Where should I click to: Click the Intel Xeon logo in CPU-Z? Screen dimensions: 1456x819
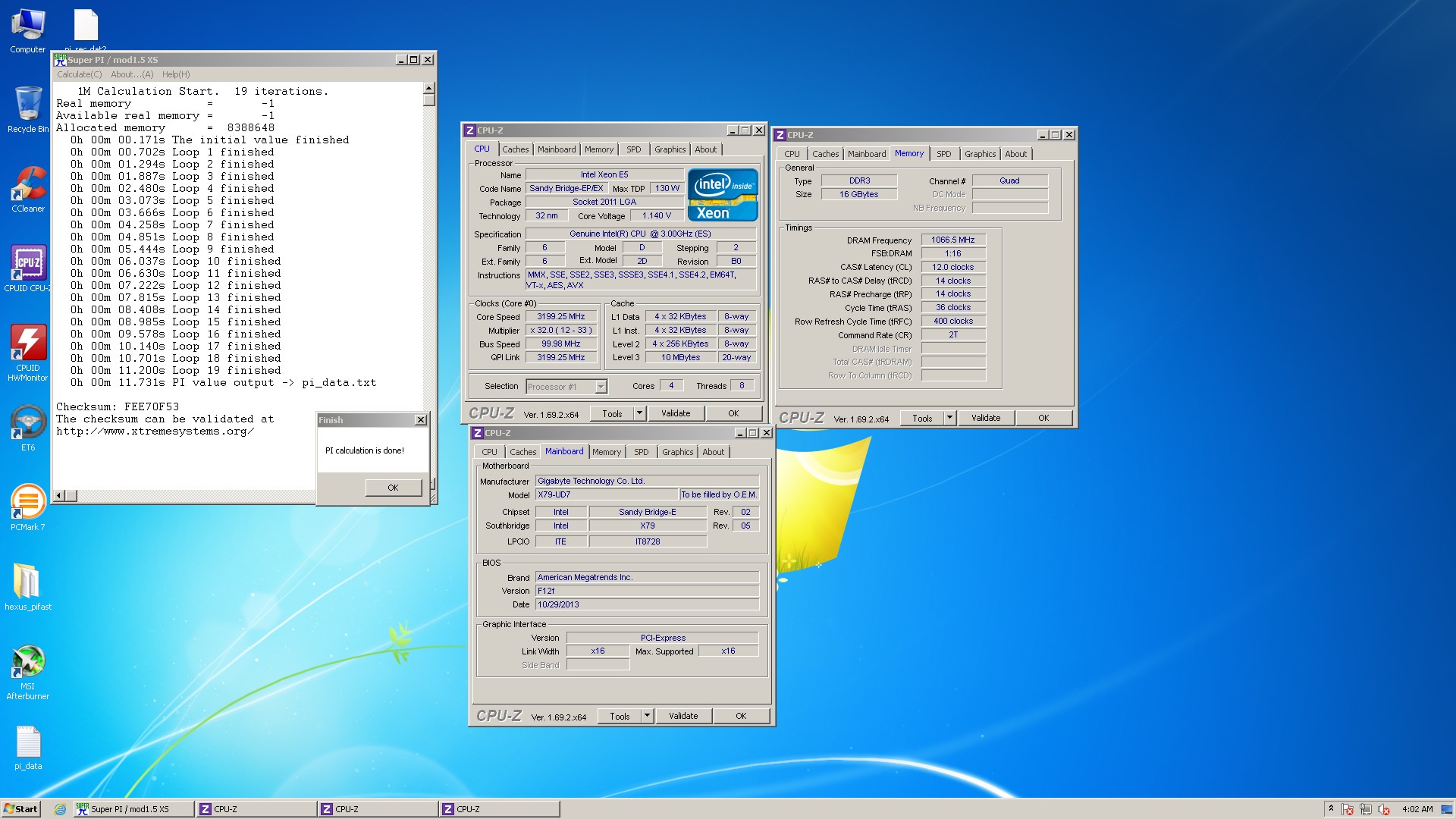pos(722,195)
